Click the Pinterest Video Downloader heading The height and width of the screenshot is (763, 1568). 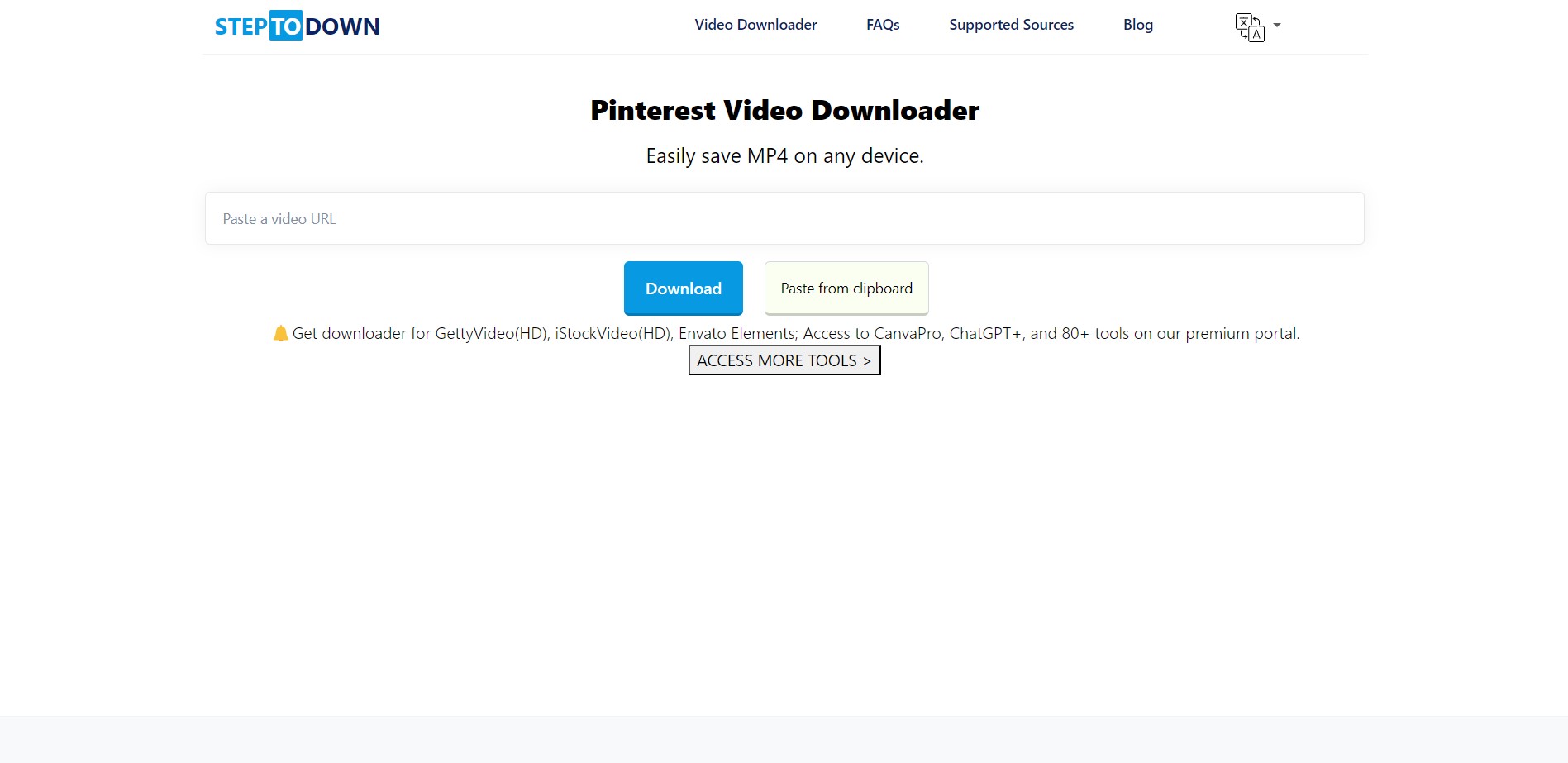click(784, 110)
